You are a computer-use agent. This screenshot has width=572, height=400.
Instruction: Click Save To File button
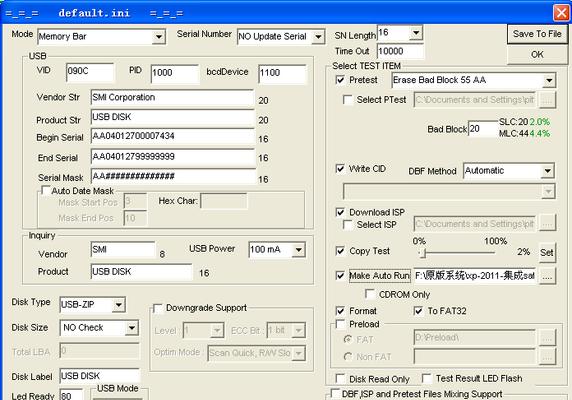tap(537, 34)
